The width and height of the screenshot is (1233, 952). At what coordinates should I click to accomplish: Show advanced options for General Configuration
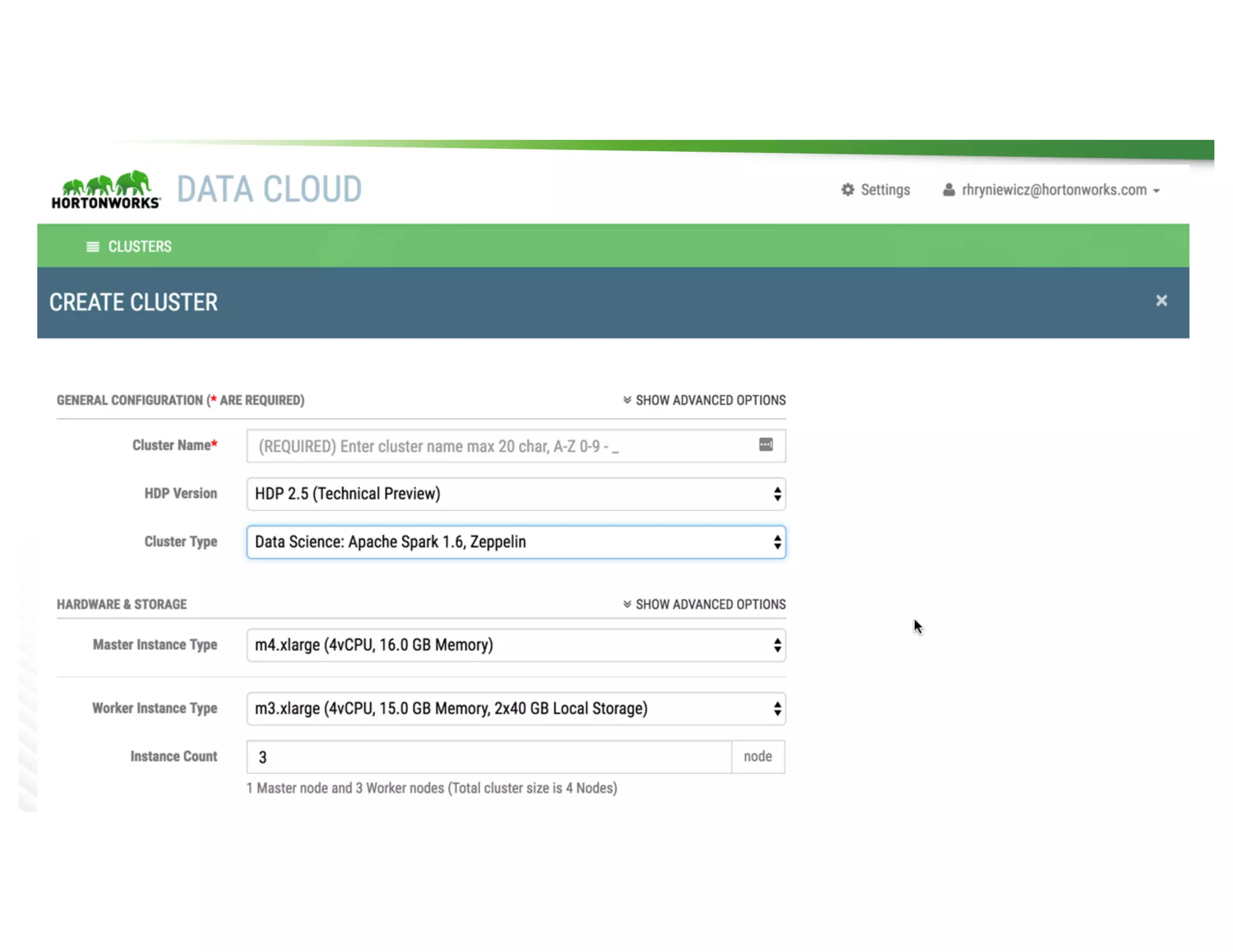710,400
